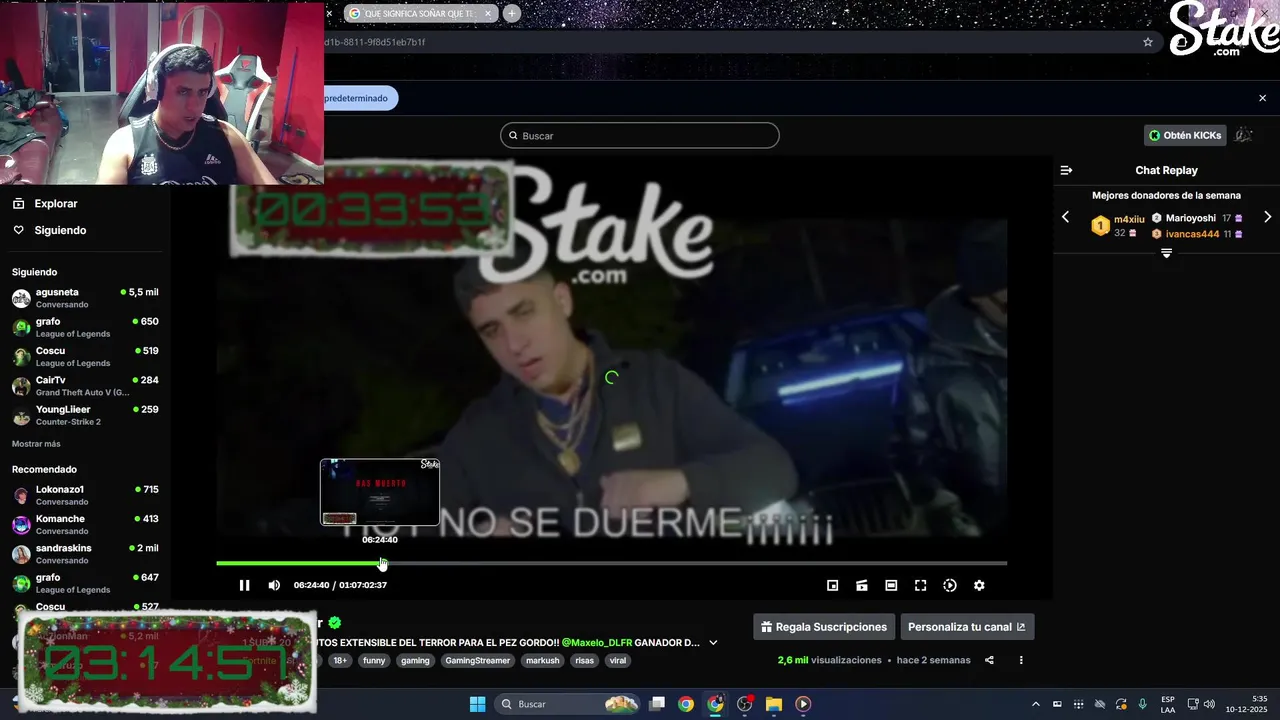This screenshot has width=1280, height=720.
Task: Open grafo channel with 647 viewers
Action: pos(85,583)
